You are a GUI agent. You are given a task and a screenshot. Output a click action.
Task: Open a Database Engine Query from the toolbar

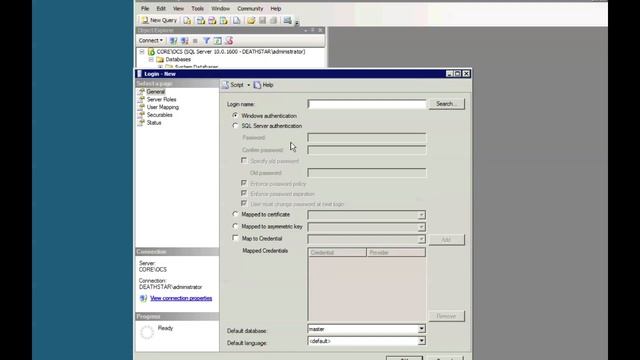[x=187, y=20]
